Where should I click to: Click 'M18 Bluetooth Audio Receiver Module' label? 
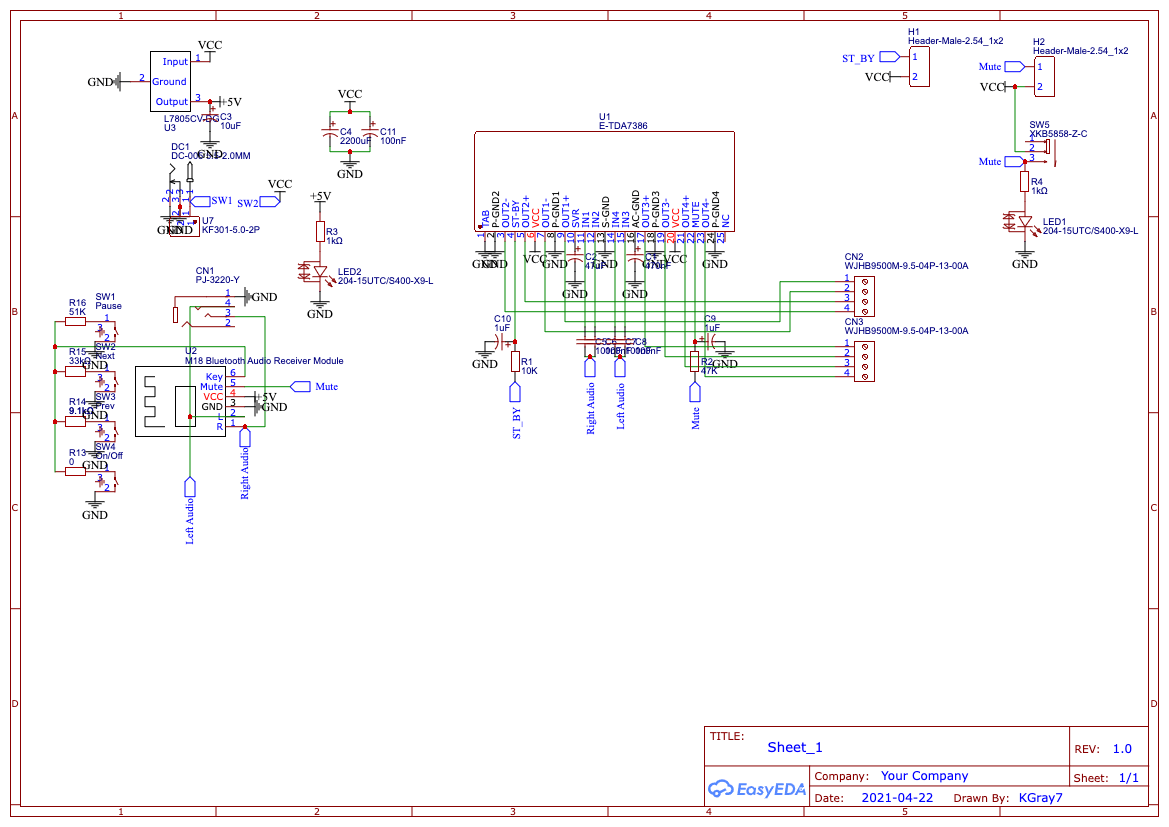(264, 360)
